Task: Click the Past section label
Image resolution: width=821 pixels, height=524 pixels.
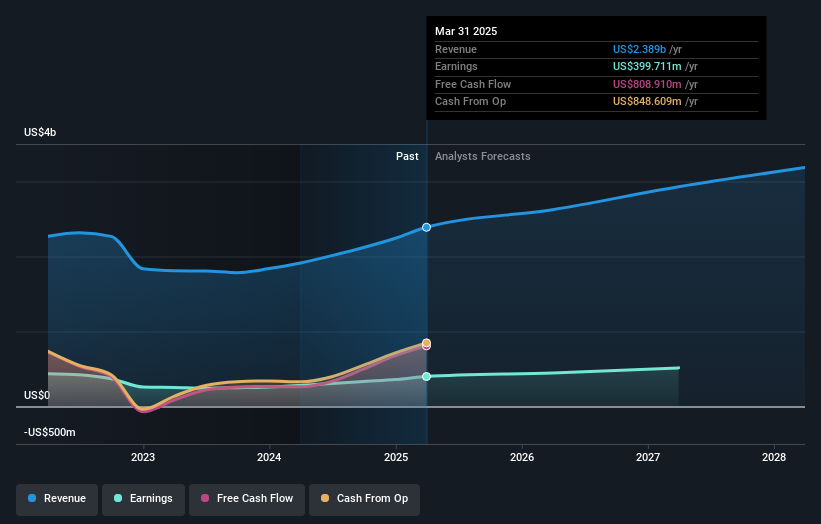Action: 407,157
